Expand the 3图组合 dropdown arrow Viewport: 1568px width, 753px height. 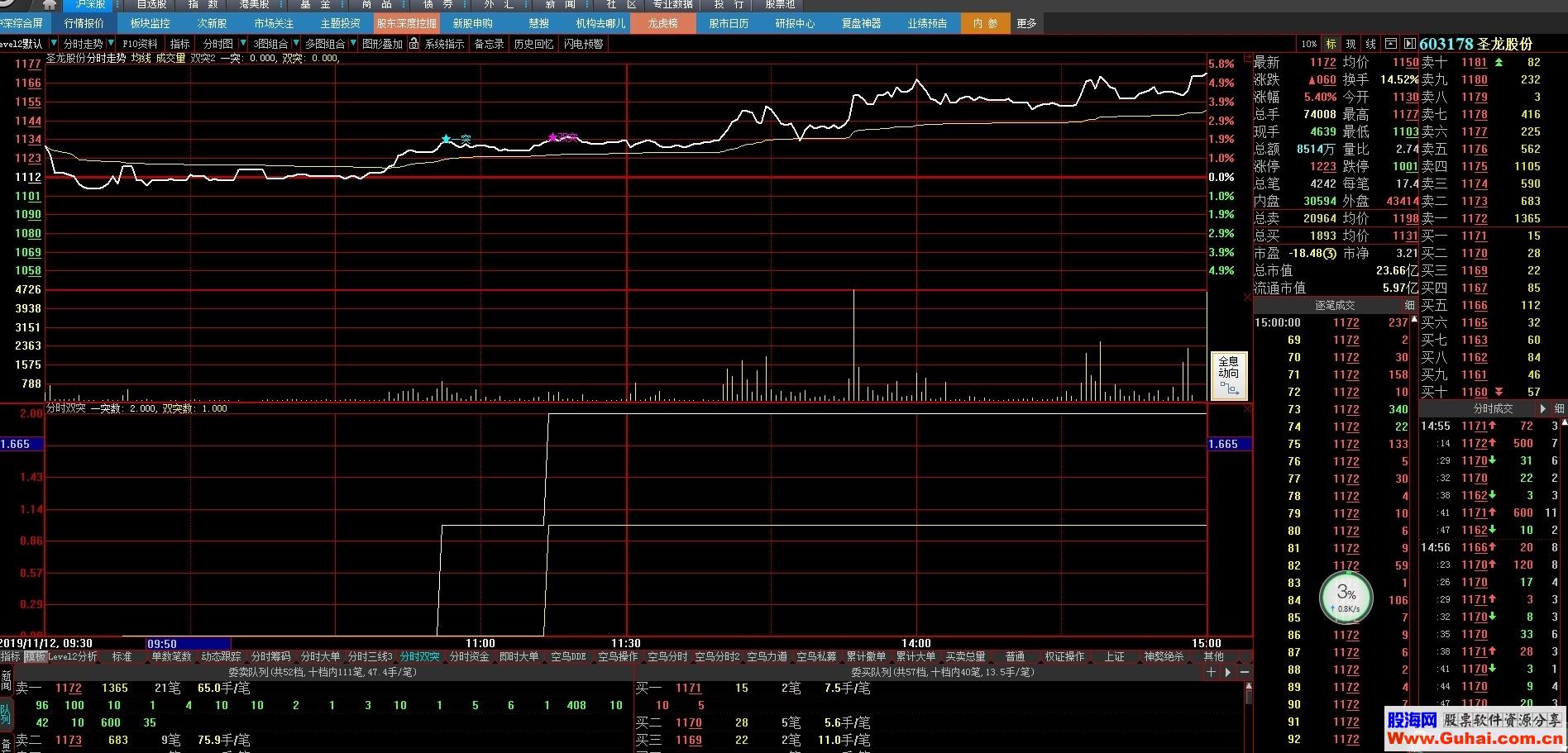(296, 44)
